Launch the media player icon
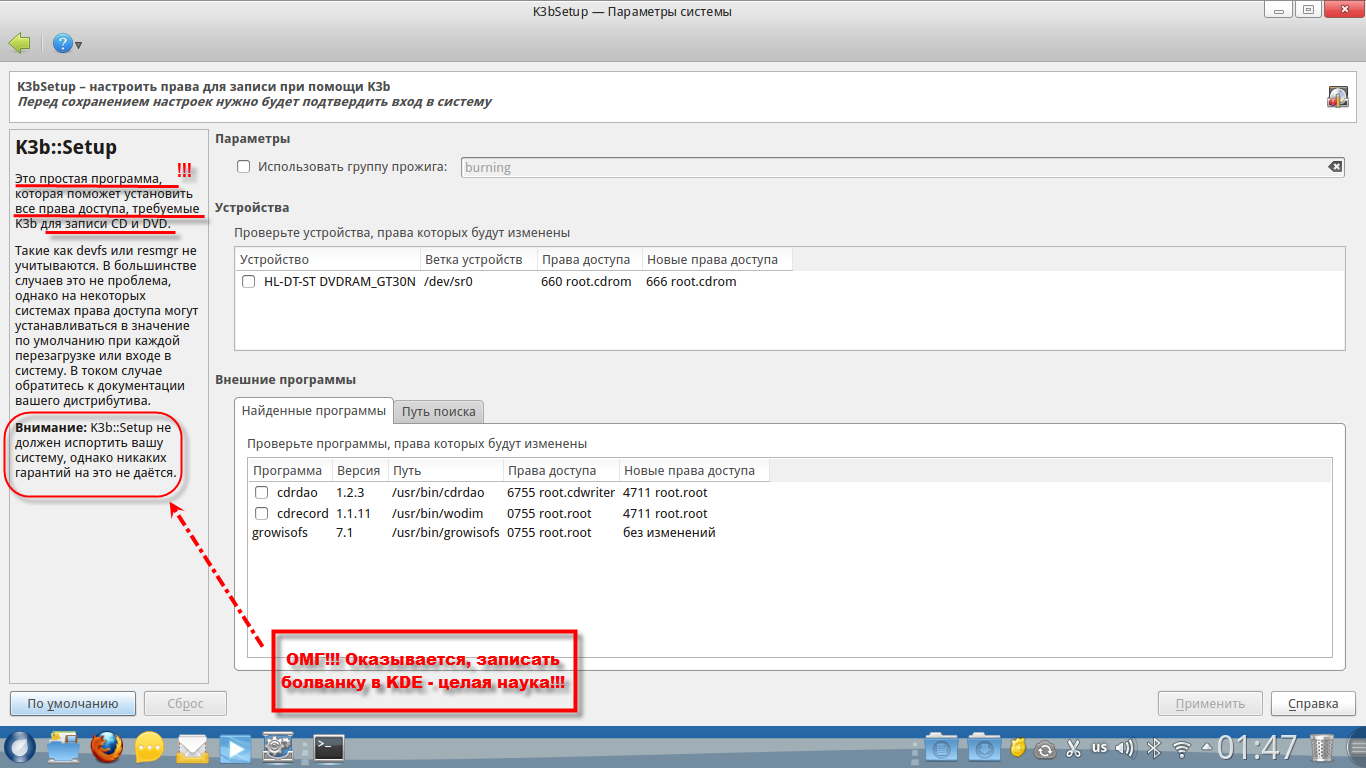Viewport: 1366px width, 768px height. [x=235, y=748]
